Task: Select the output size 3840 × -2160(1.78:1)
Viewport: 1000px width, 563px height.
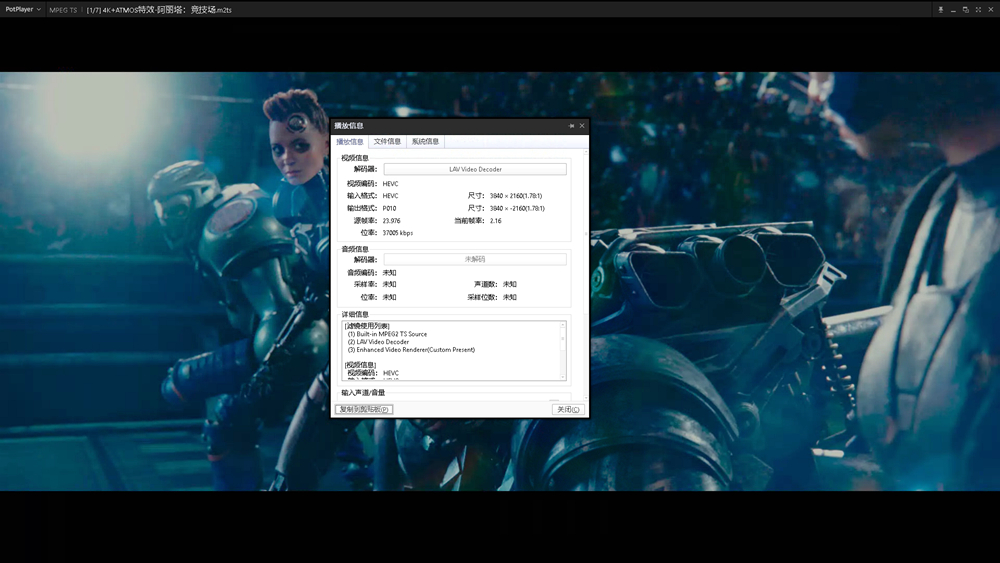Action: 517,208
